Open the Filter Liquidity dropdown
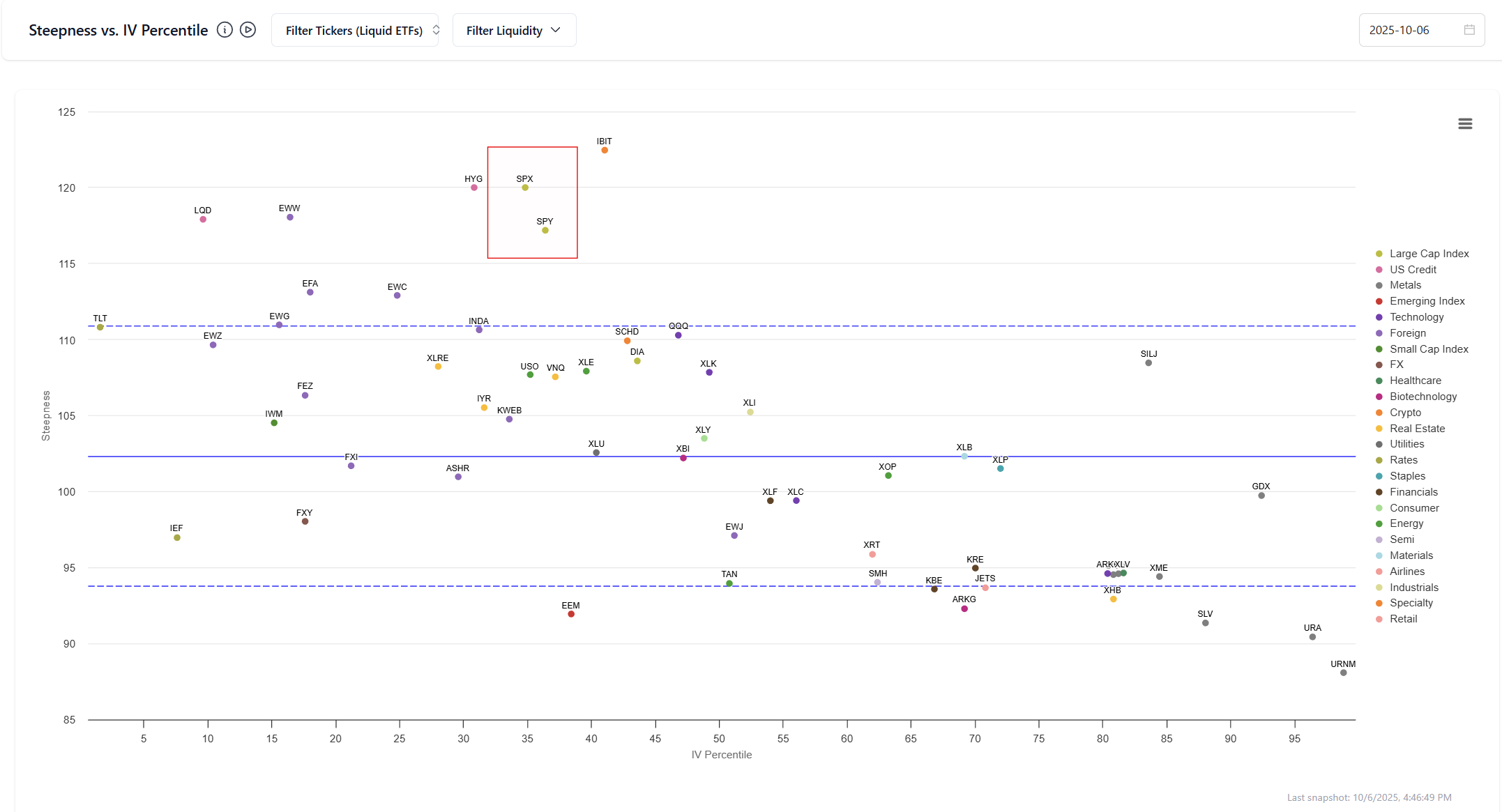This screenshot has height=812, width=1502. coord(504,31)
